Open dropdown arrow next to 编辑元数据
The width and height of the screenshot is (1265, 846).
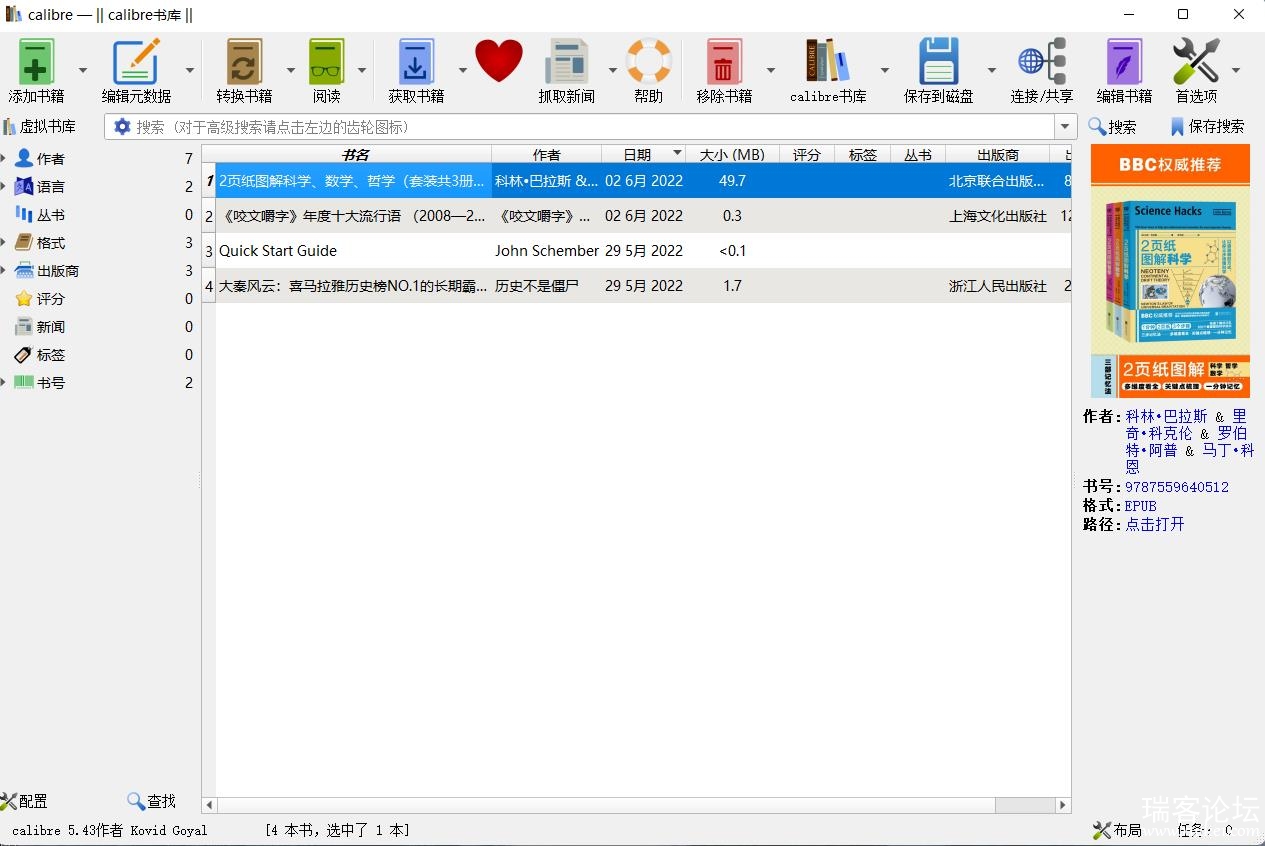tap(189, 70)
